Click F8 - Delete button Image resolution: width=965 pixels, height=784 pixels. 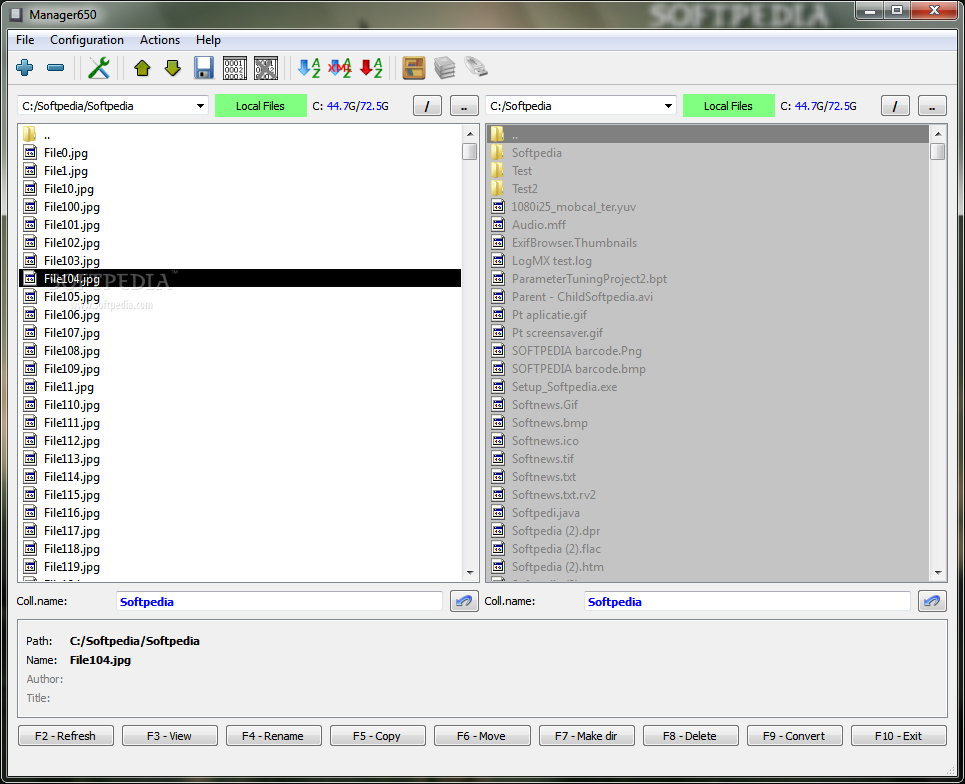pyautogui.click(x=691, y=736)
